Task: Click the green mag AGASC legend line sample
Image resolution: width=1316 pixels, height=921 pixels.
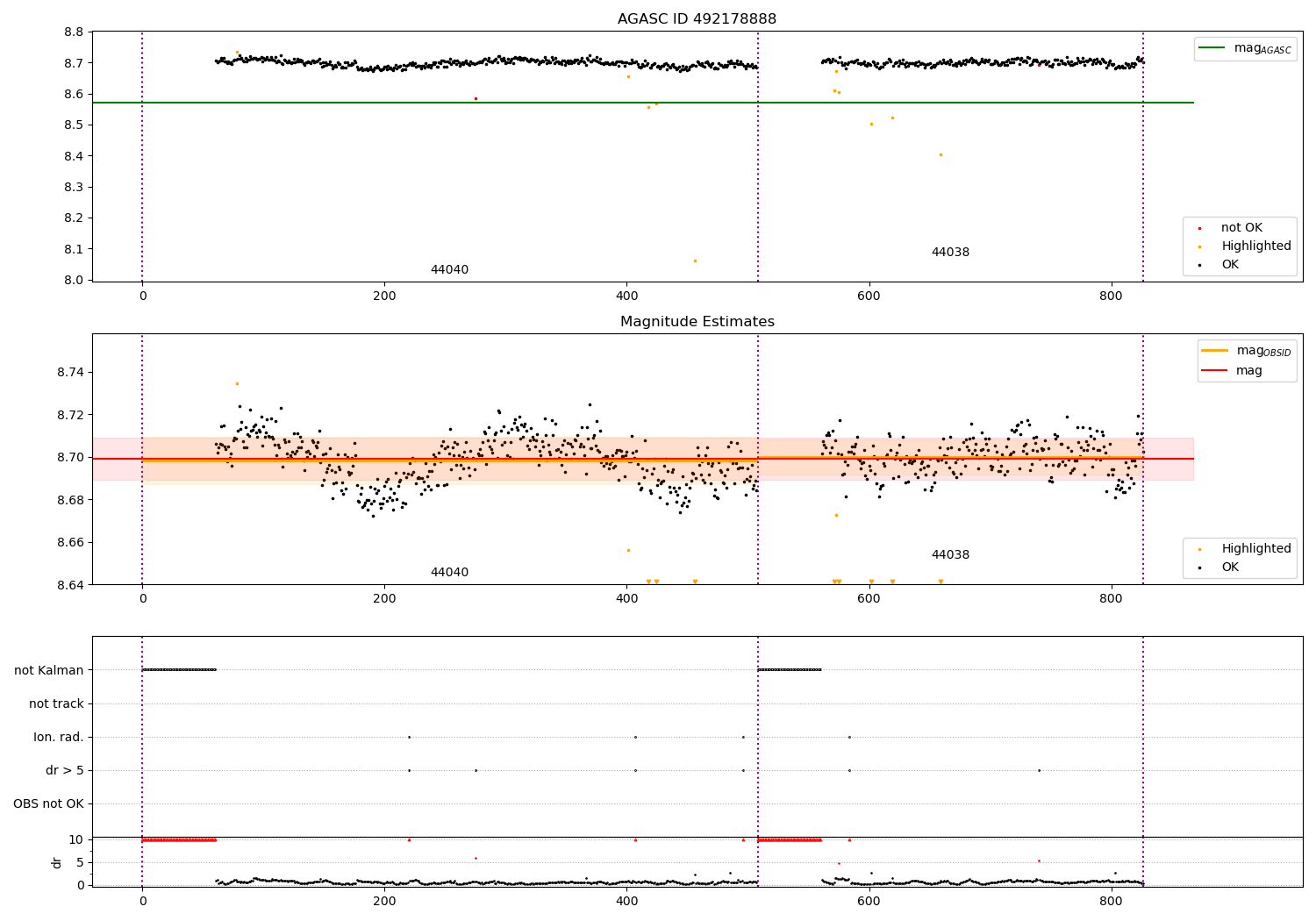Action: [x=1213, y=48]
